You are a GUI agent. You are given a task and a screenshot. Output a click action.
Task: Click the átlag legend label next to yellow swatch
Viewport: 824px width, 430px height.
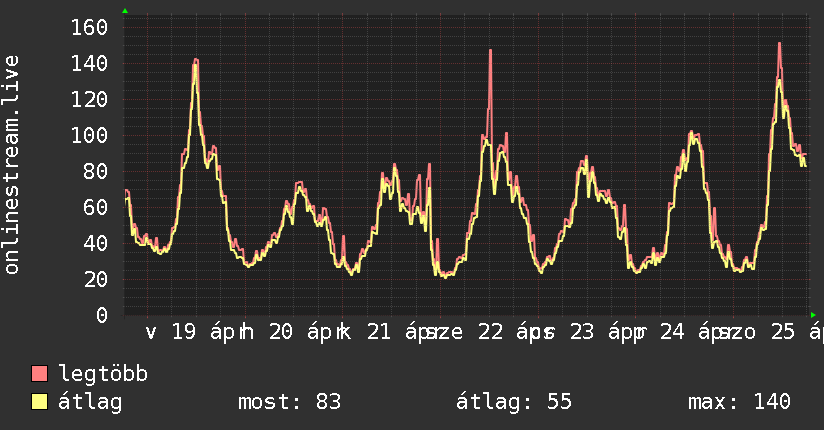(90, 402)
